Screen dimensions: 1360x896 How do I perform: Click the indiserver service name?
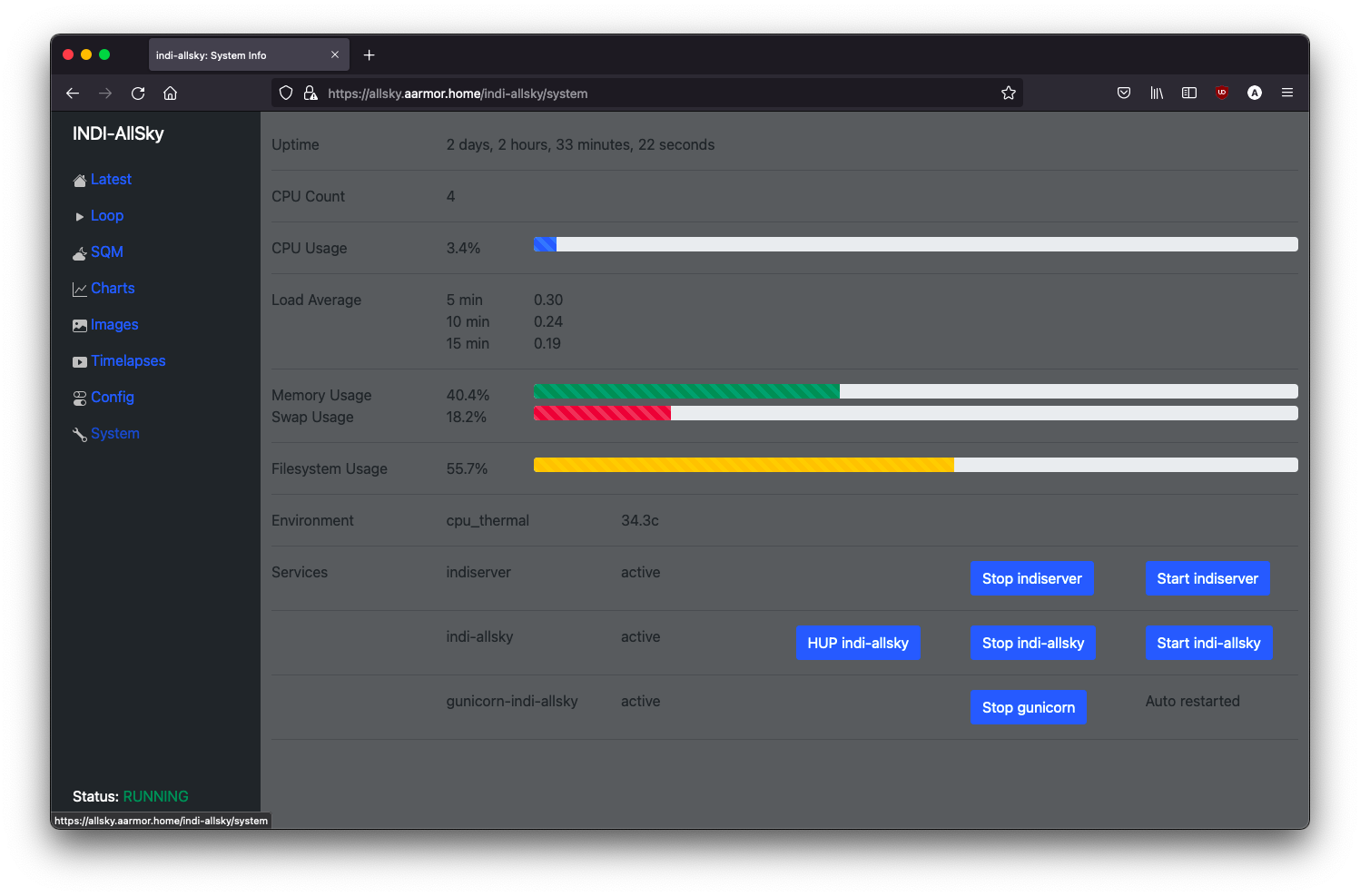coord(478,572)
